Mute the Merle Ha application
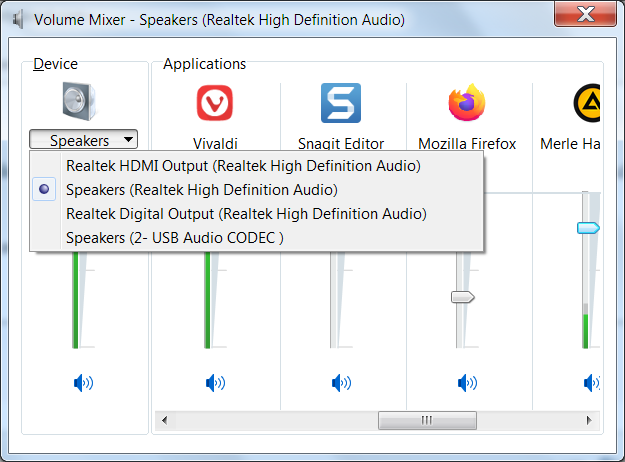 point(592,383)
